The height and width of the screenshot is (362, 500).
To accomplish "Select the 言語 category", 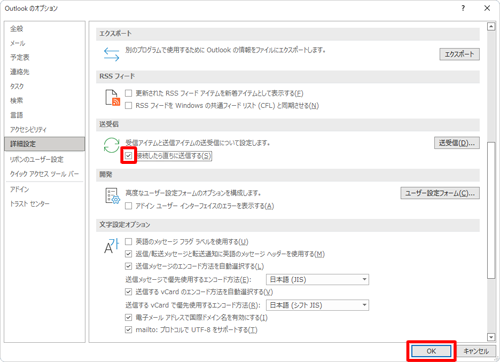I will (45, 115).
